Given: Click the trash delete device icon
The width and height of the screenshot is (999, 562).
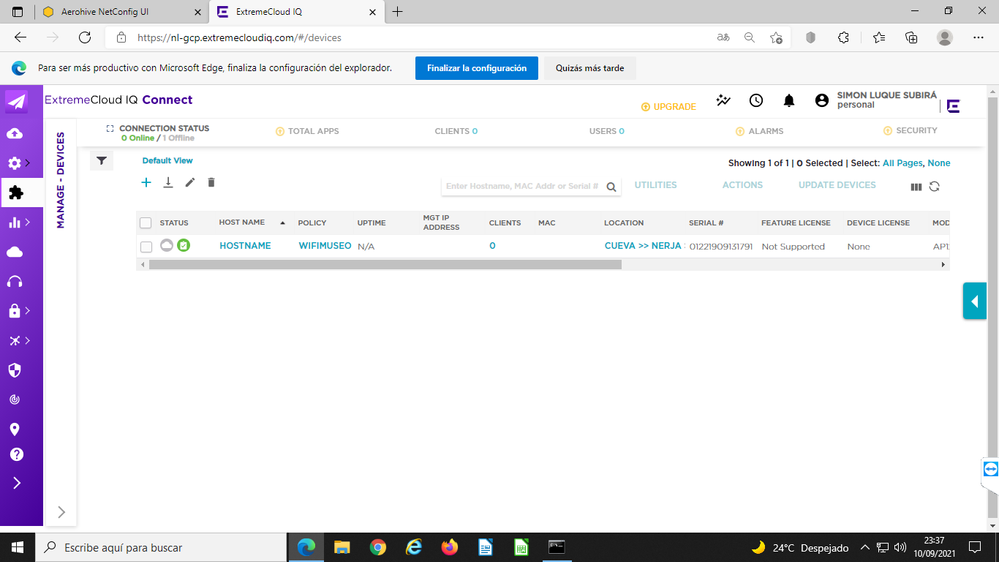Looking at the screenshot, I should (x=212, y=183).
